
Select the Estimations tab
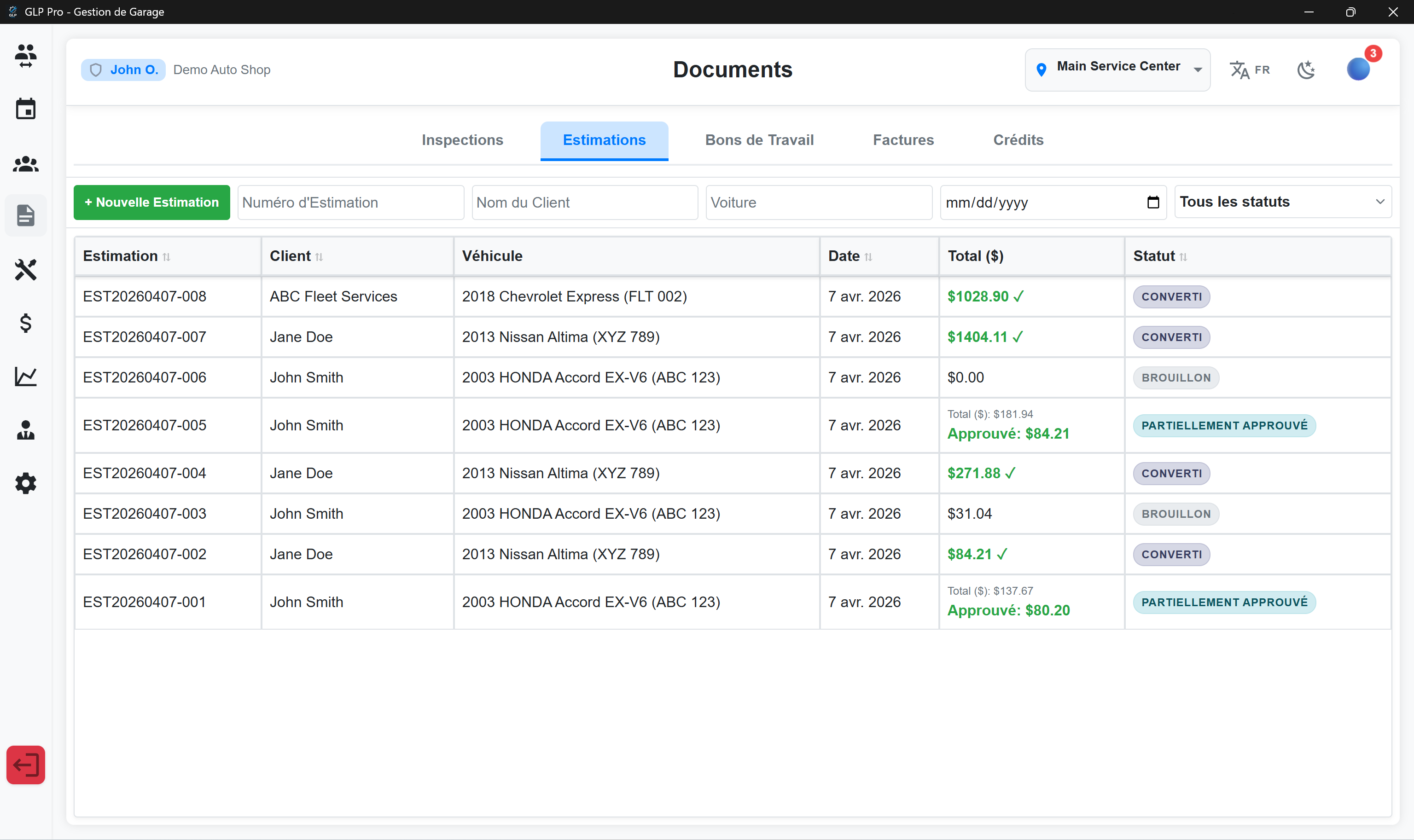[x=604, y=140]
